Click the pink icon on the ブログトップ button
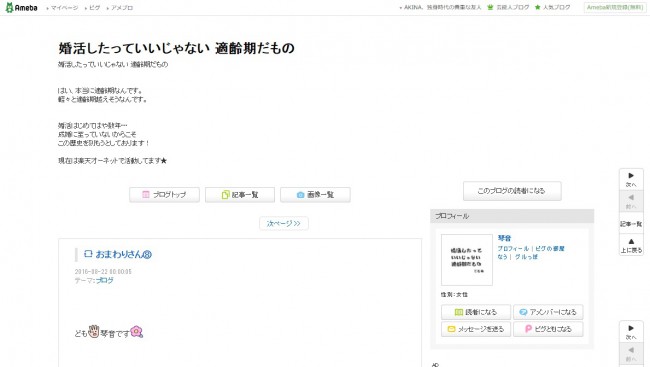The height and width of the screenshot is (367, 650). [146, 194]
